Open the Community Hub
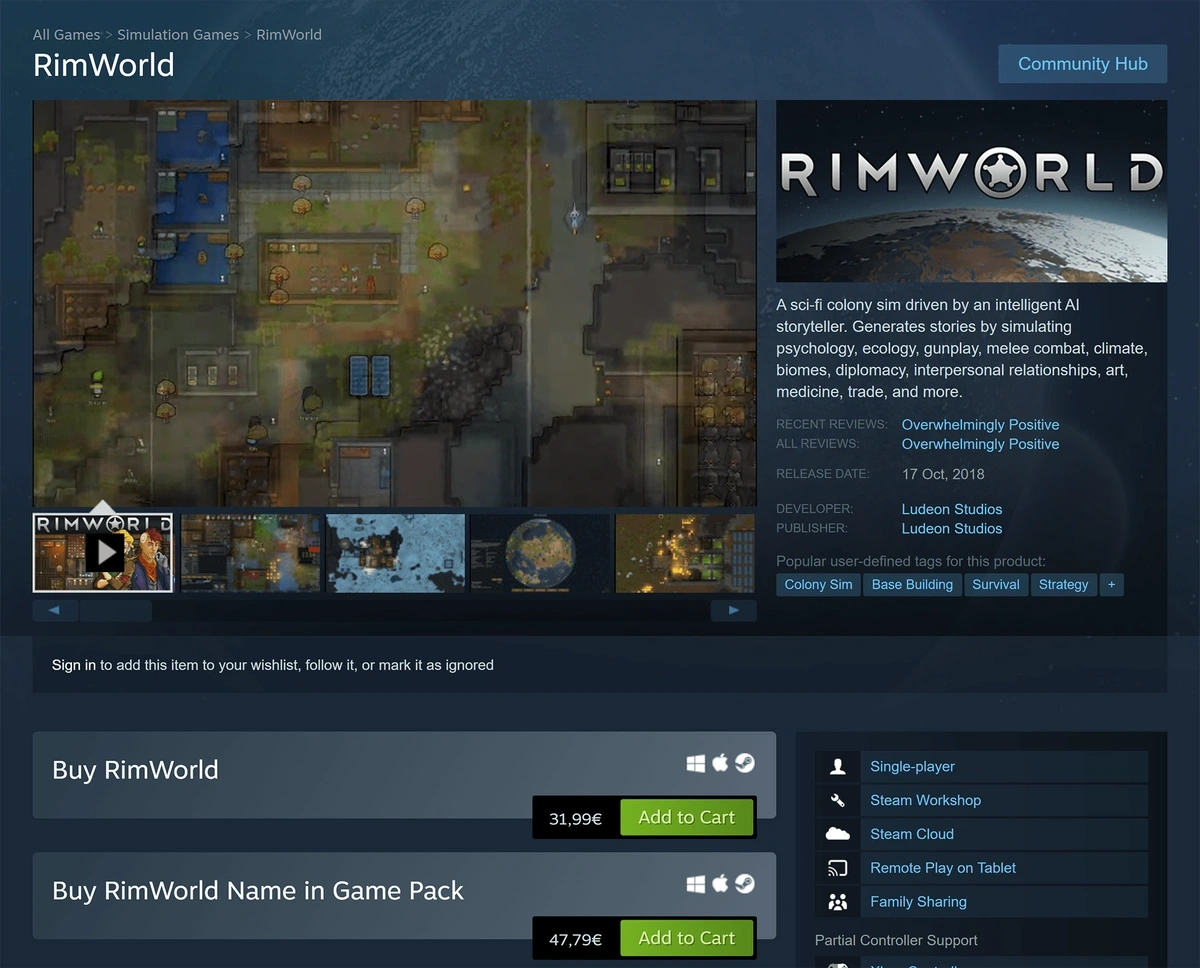Image resolution: width=1200 pixels, height=968 pixels. [x=1083, y=64]
